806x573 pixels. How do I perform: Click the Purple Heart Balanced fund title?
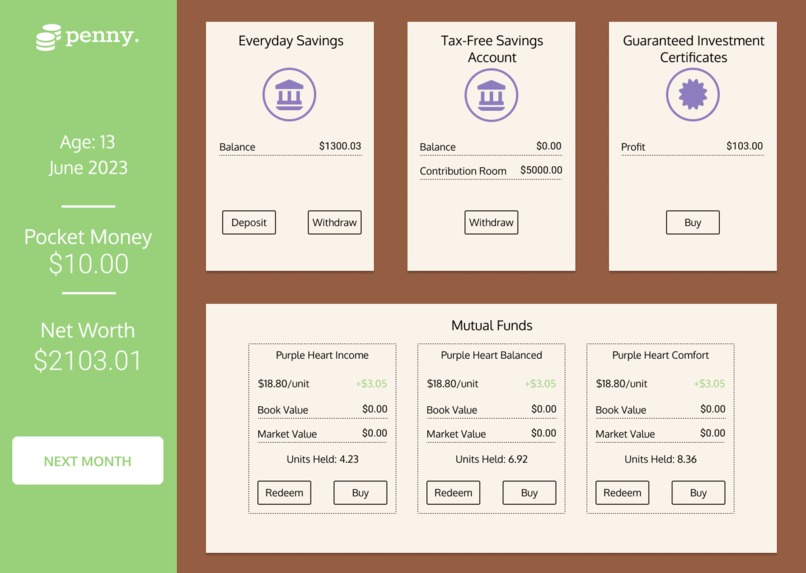pyautogui.click(x=491, y=355)
